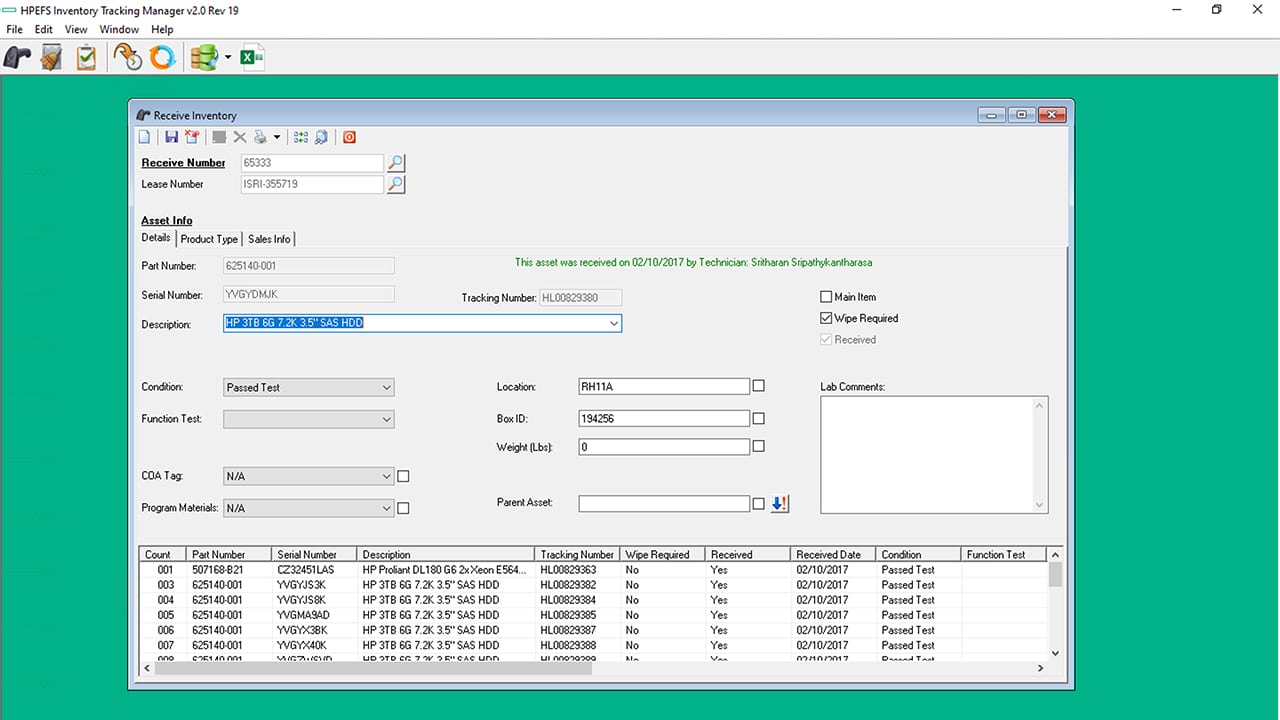1280x720 pixels.
Task: Create a new record with the blank page icon
Action: [x=143, y=137]
